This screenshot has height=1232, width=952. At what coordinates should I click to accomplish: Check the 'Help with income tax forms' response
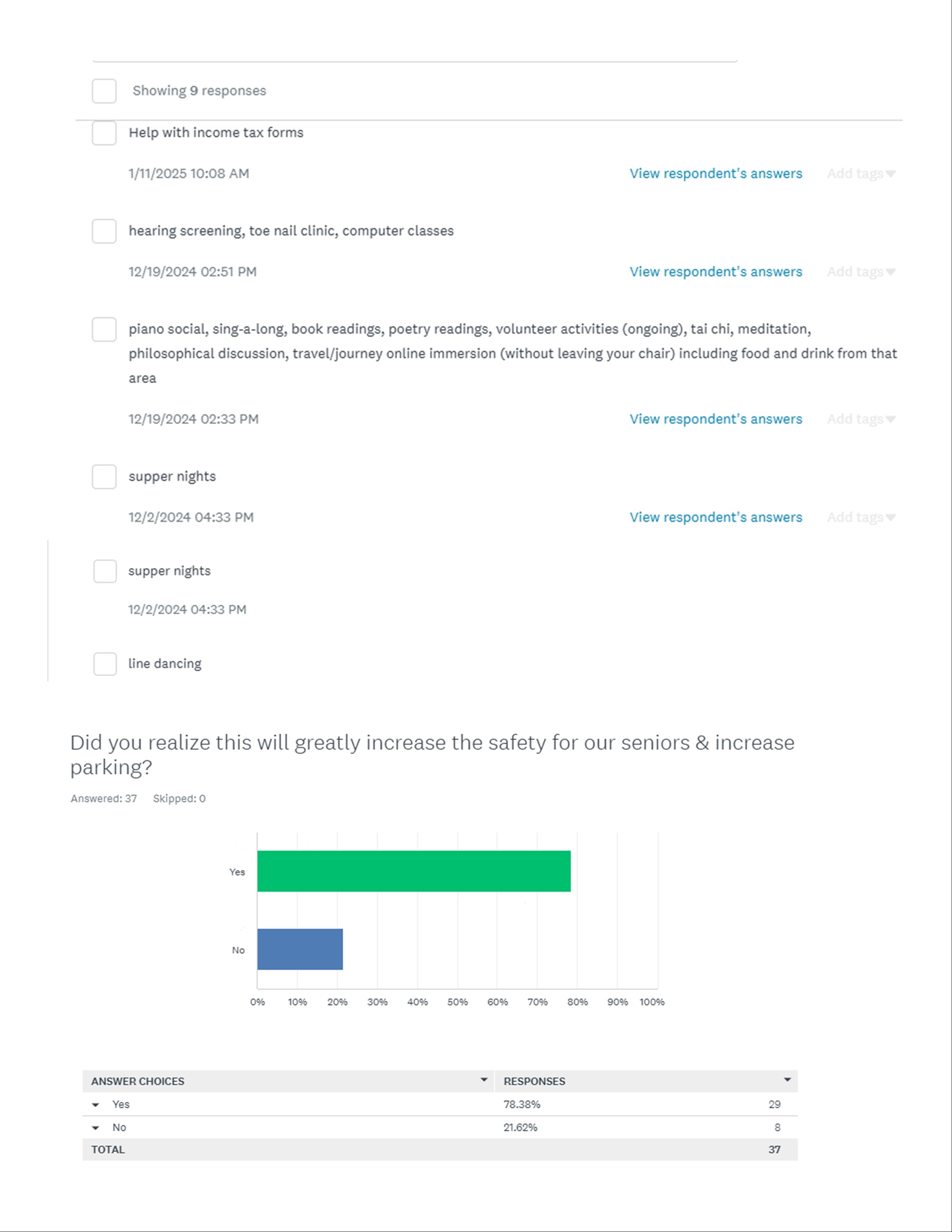[104, 133]
